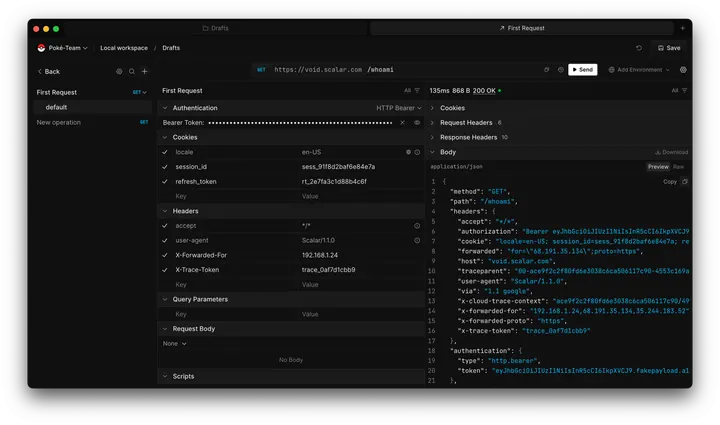Collapse the Query Parameters section
This screenshot has width=720, height=425.
165,299
